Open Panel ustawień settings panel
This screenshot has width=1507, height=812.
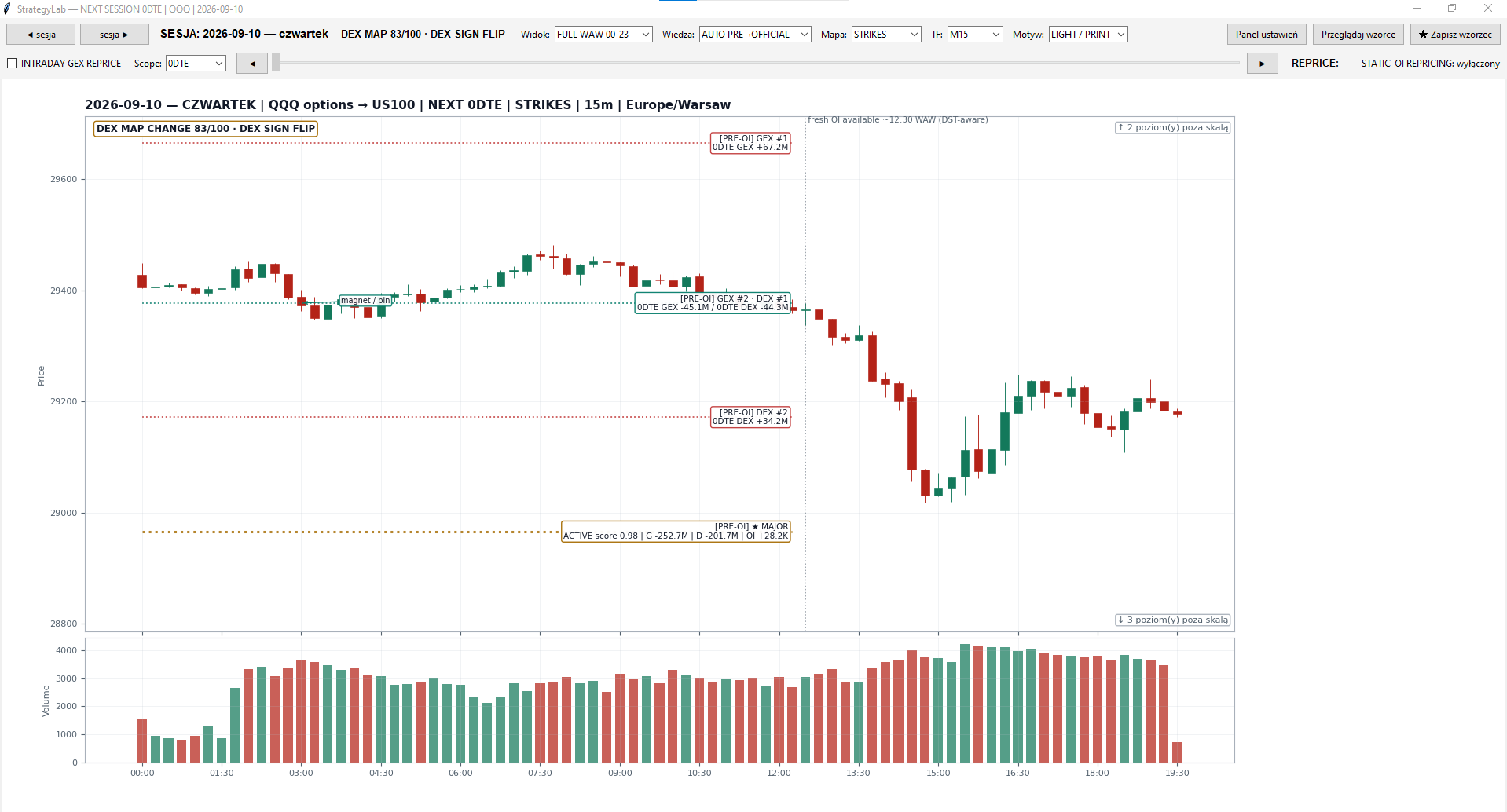(1267, 35)
